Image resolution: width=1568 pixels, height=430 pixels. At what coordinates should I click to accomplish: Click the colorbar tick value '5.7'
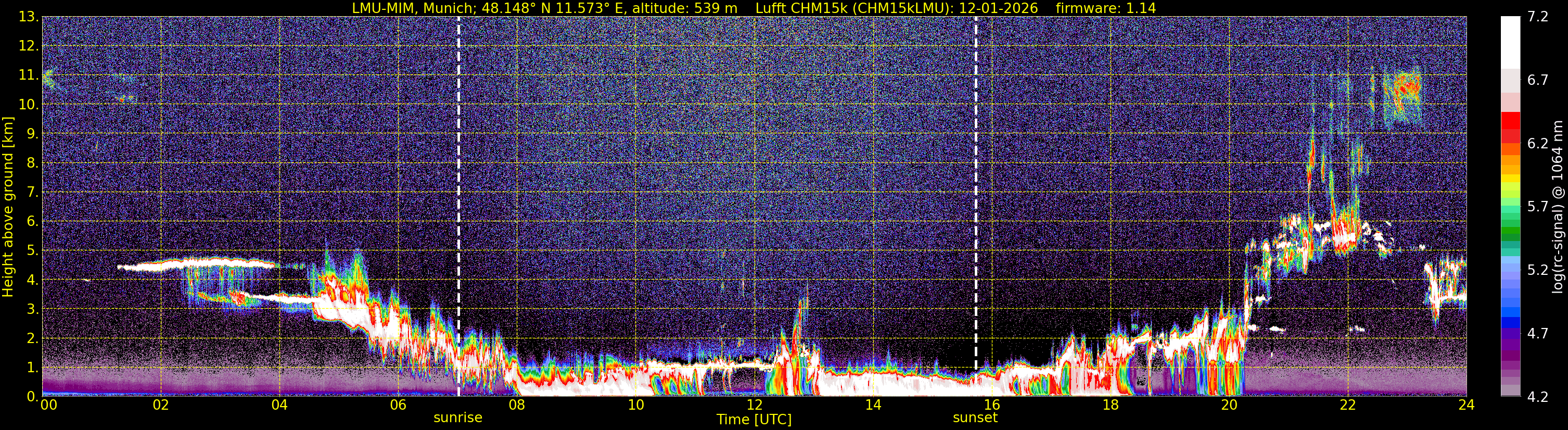(x=1538, y=207)
